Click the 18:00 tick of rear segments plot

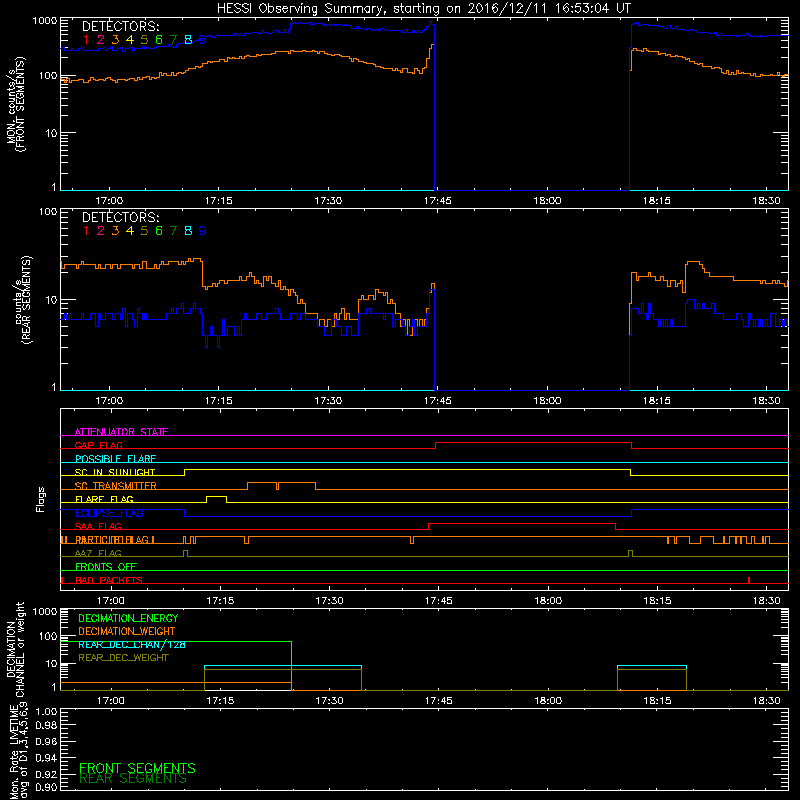[547, 401]
